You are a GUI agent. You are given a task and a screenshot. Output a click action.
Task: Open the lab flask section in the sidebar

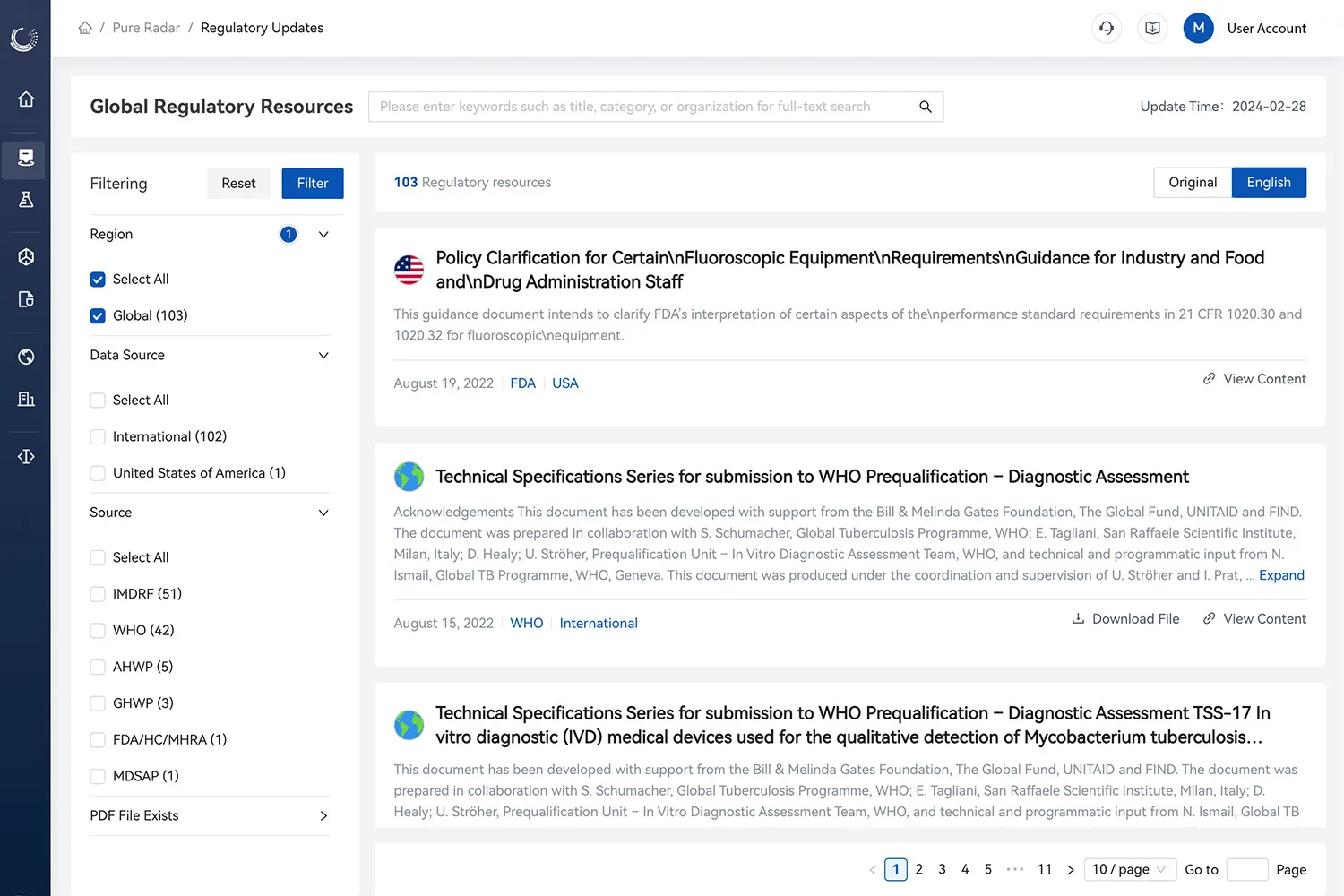click(x=24, y=200)
